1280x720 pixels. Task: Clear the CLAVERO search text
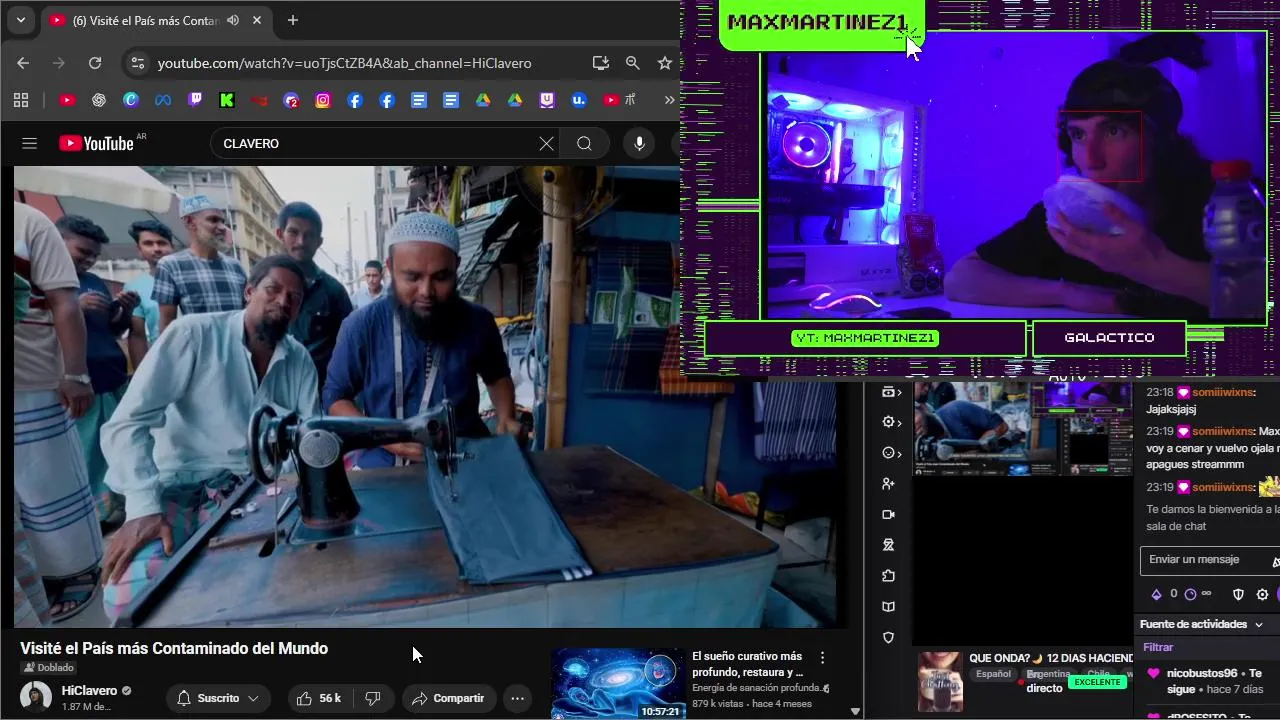point(546,144)
